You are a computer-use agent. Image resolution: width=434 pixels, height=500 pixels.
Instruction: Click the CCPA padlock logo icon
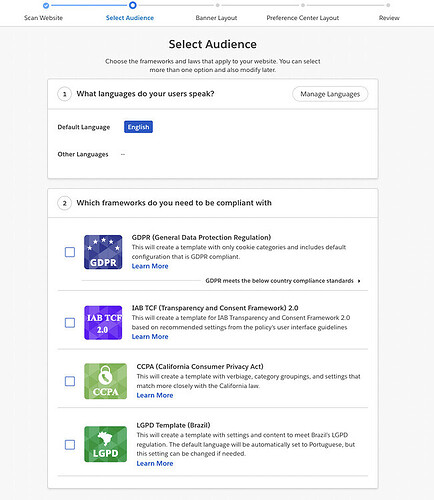tap(105, 381)
